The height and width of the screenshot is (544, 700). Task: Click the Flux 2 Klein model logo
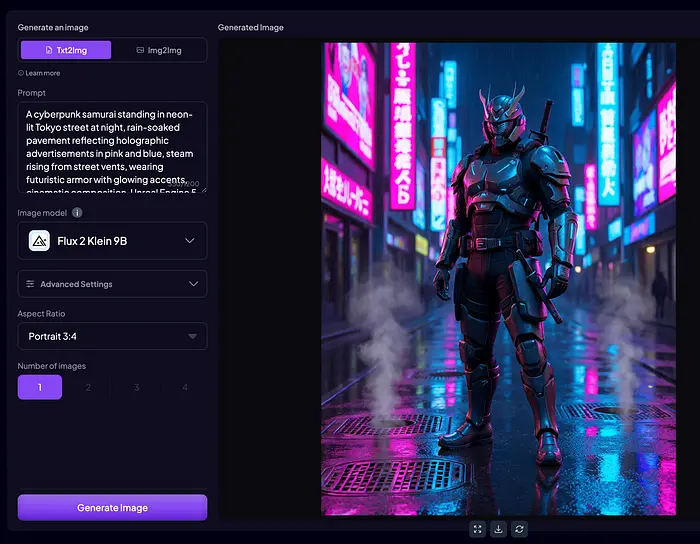tap(40, 241)
